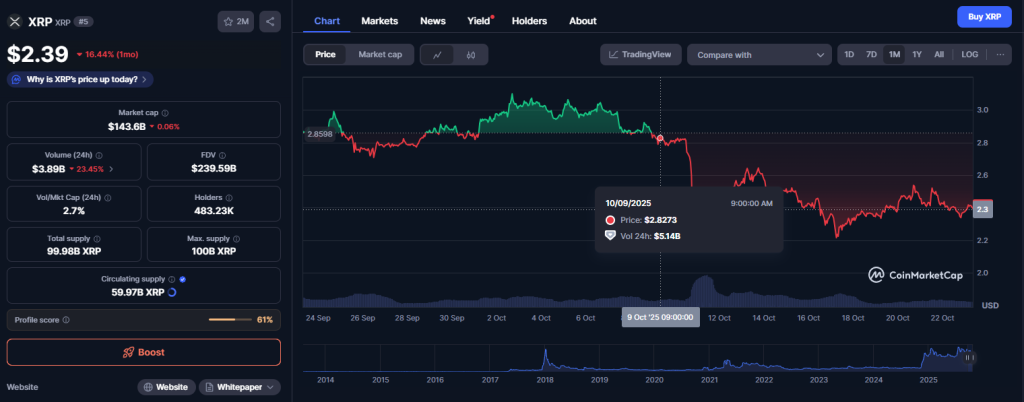Viewport: 1024px width, 402px height.
Task: Switch to line chart view icon
Action: point(437,55)
